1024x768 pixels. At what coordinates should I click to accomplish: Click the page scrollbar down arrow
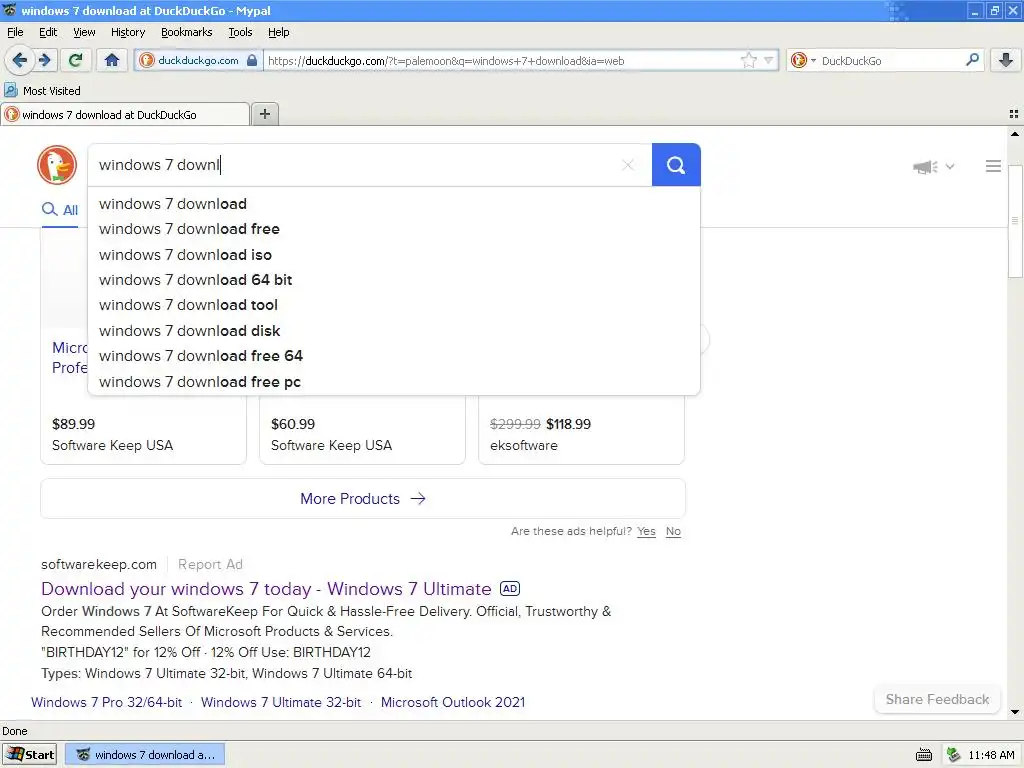(x=1015, y=712)
